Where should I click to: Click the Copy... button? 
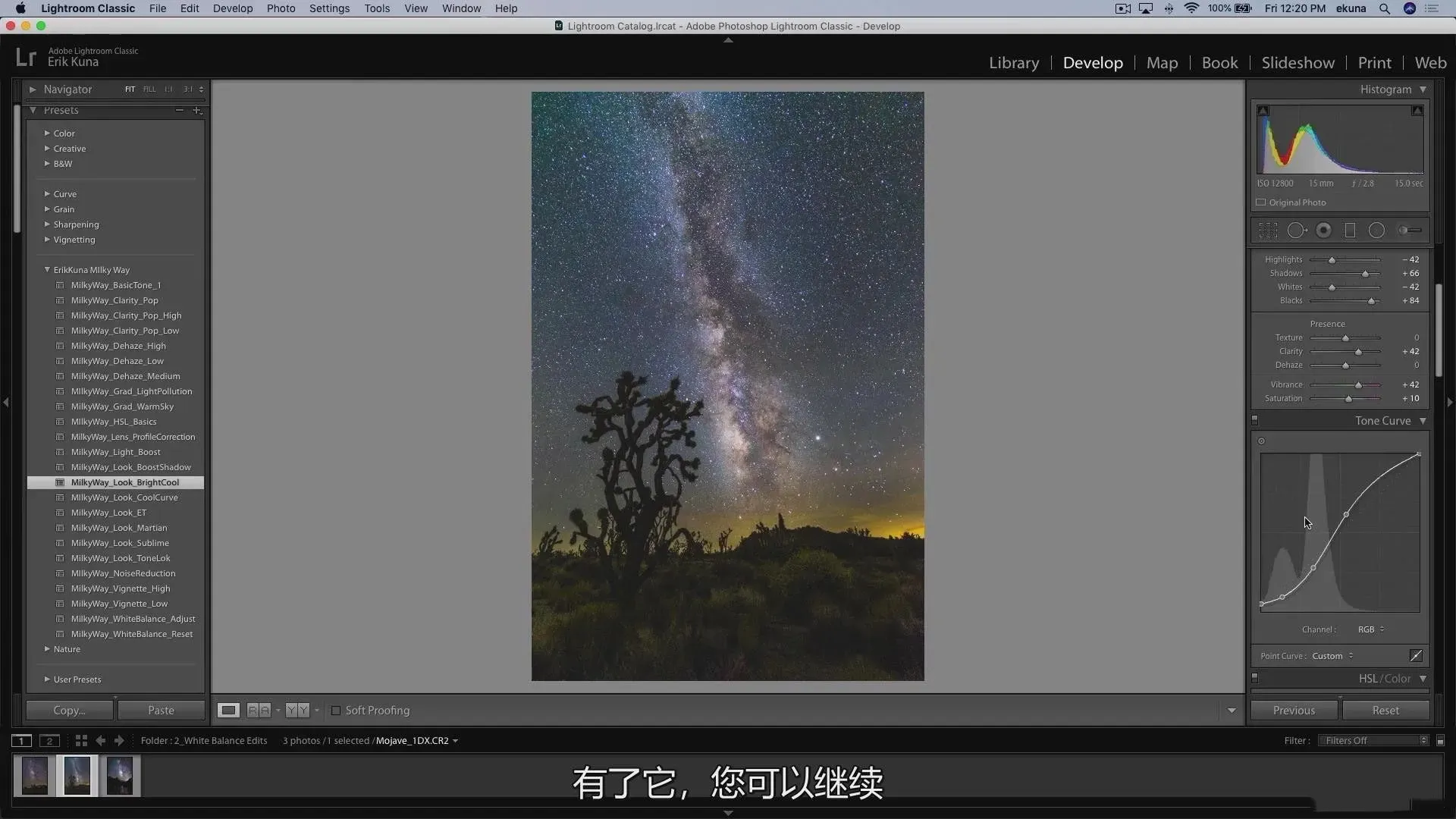[70, 711]
